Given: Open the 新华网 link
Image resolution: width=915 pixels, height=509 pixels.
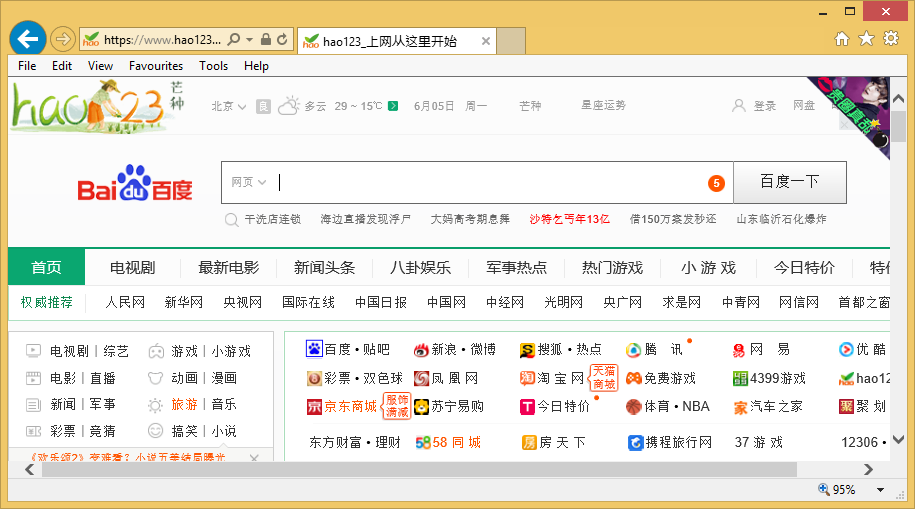Looking at the screenshot, I should coord(184,302).
